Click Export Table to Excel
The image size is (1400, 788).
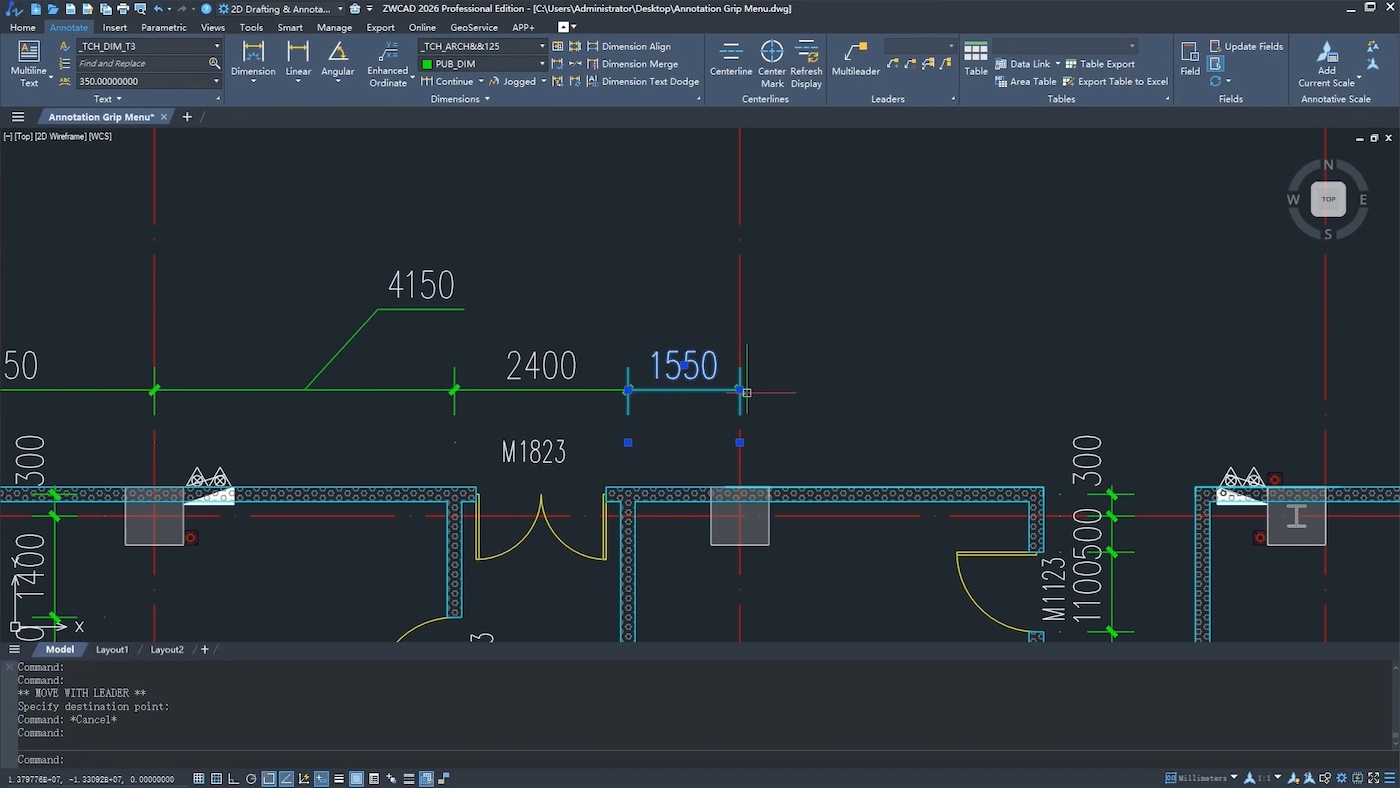pyautogui.click(x=1115, y=82)
